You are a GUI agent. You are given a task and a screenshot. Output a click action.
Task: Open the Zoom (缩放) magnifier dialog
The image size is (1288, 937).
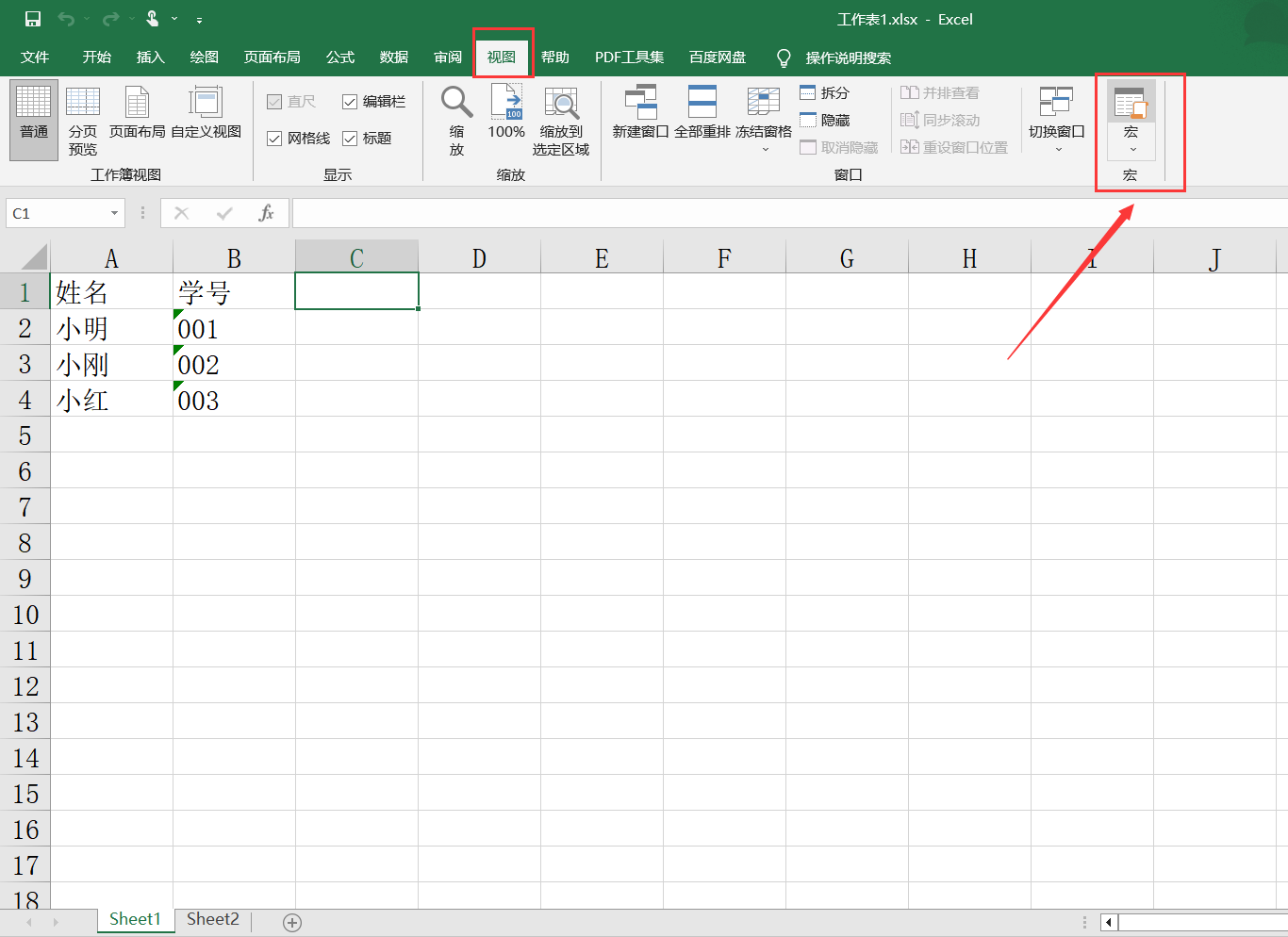[457, 120]
